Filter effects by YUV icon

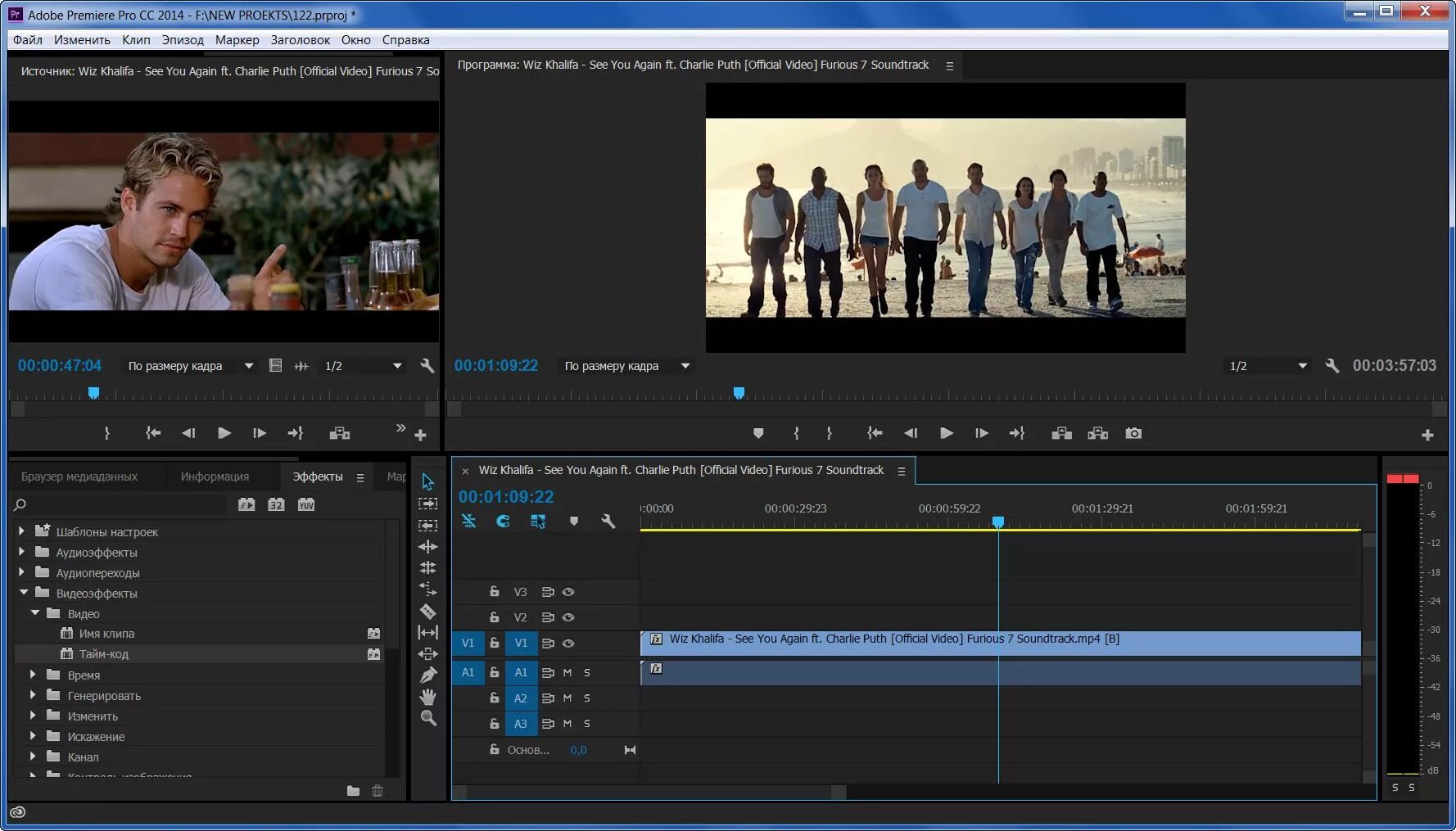(305, 504)
